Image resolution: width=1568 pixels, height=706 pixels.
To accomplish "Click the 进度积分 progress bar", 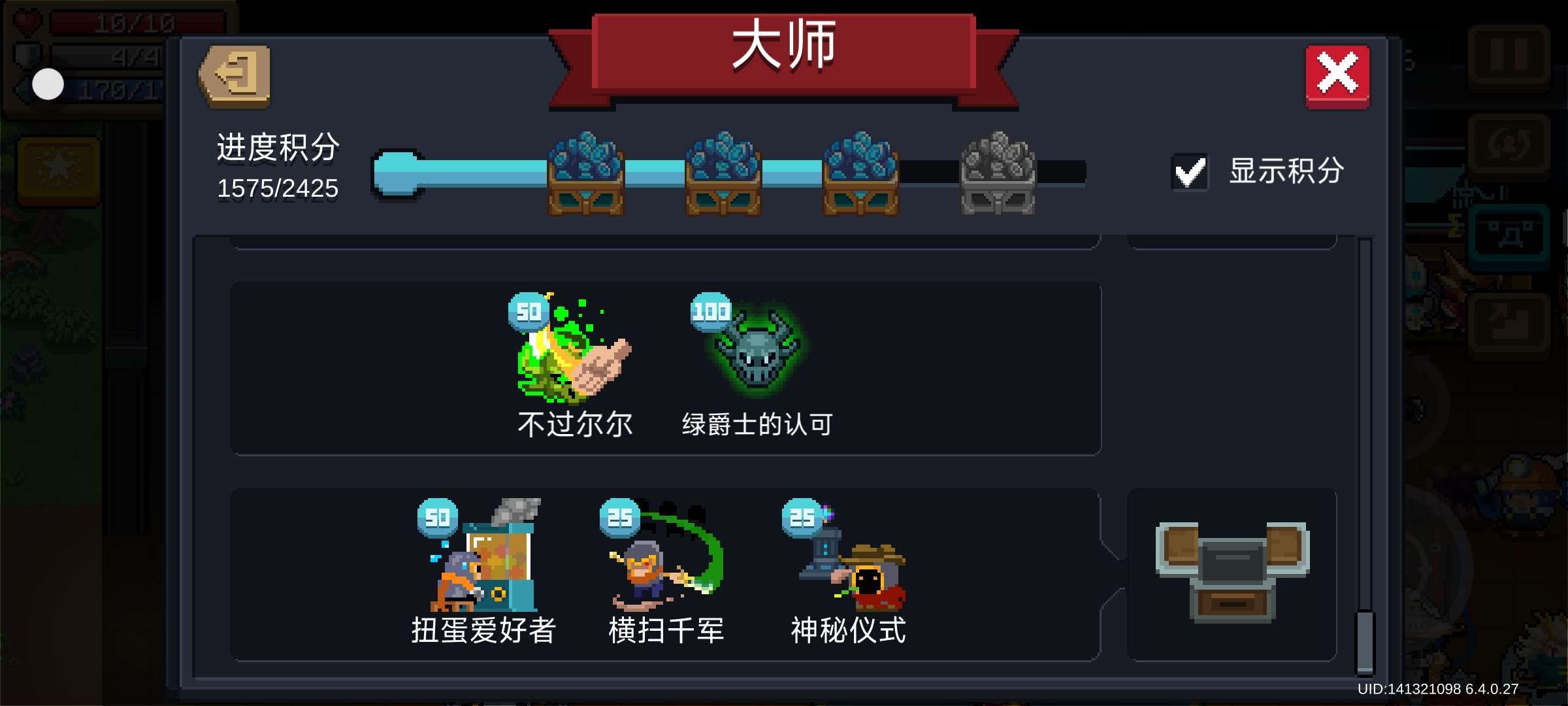I will coord(729,173).
